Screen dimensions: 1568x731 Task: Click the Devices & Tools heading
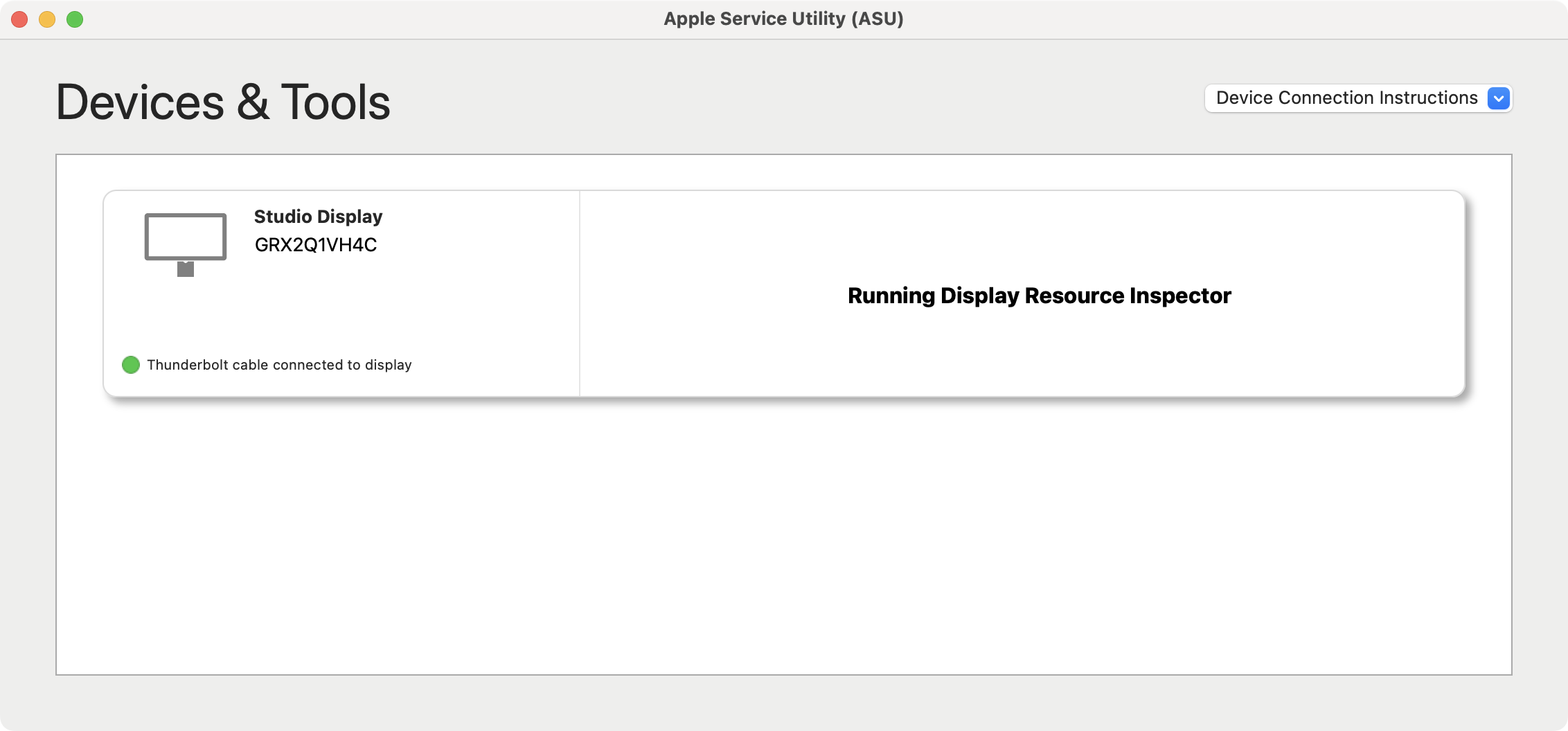pos(223,102)
